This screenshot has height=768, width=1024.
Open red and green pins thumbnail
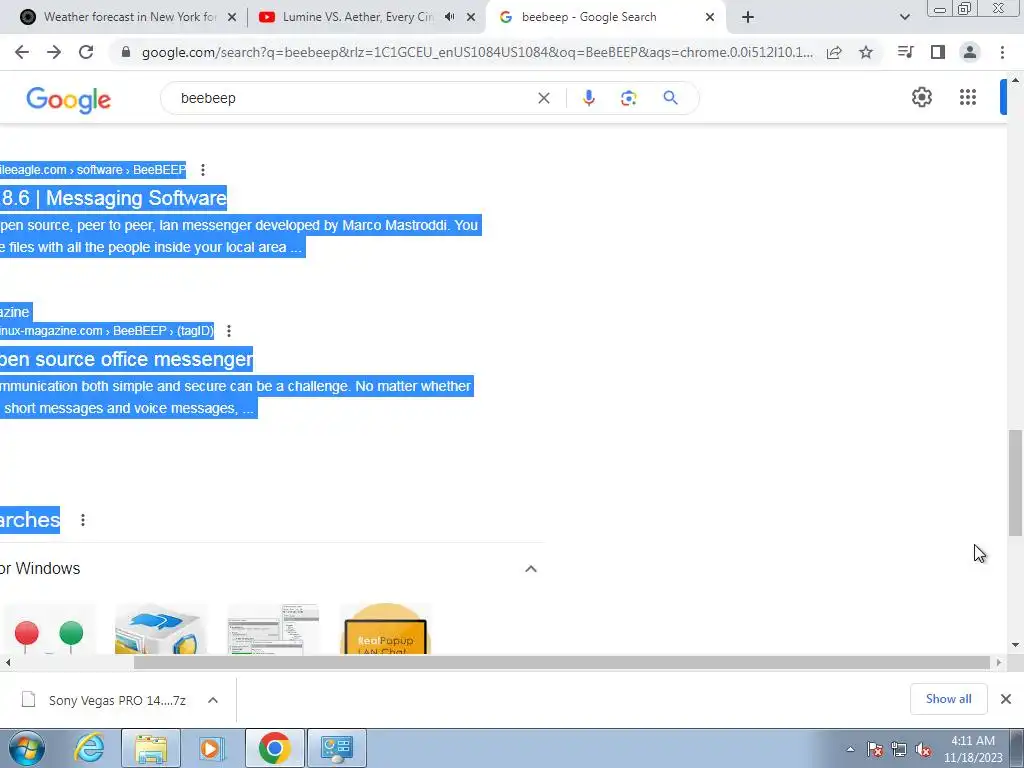pos(49,629)
